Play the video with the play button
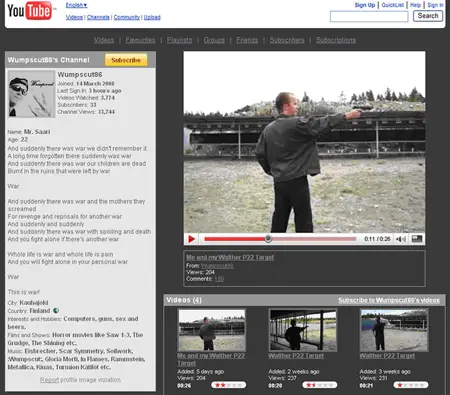Image resolution: width=450 pixels, height=395 pixels. 192,239
